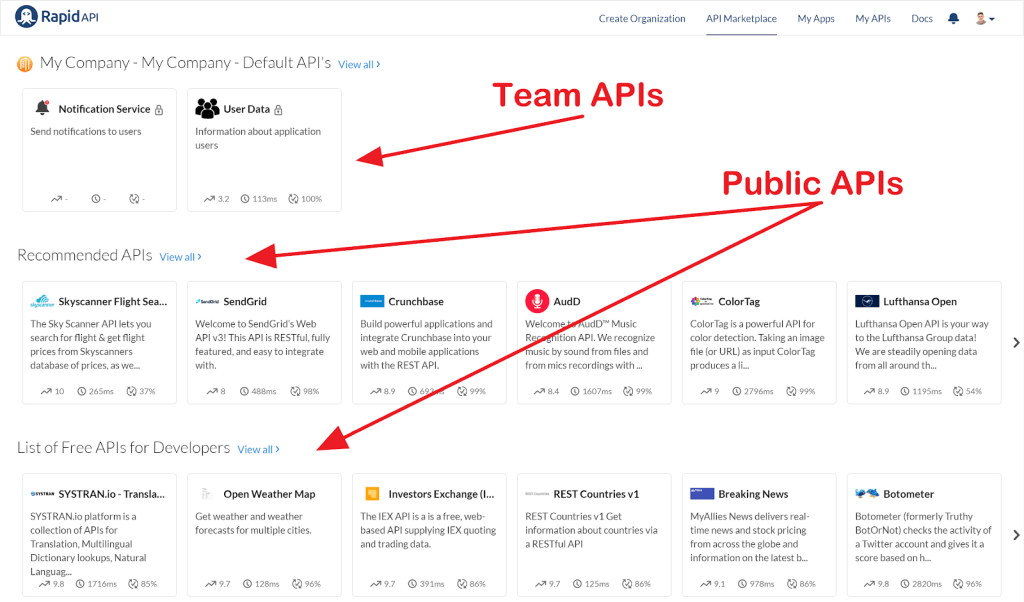The width and height of the screenshot is (1024, 602).
Task: Click the AudD microphone icon
Action: click(537, 301)
